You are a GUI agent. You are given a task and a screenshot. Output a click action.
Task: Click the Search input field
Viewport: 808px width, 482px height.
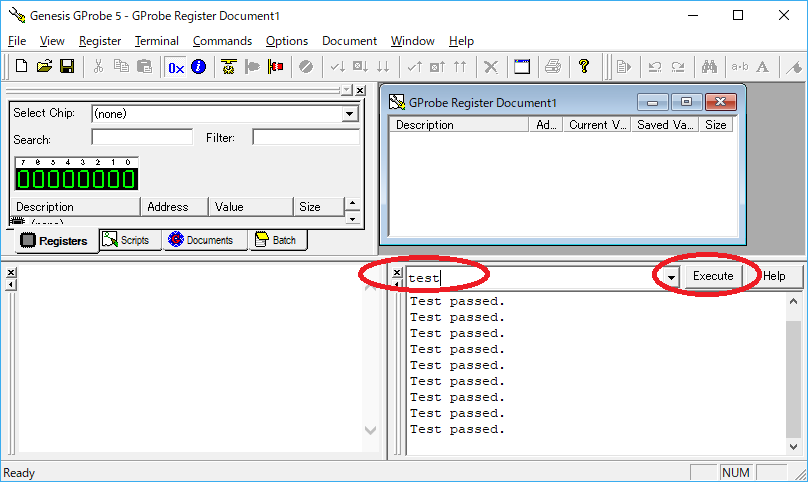142,138
